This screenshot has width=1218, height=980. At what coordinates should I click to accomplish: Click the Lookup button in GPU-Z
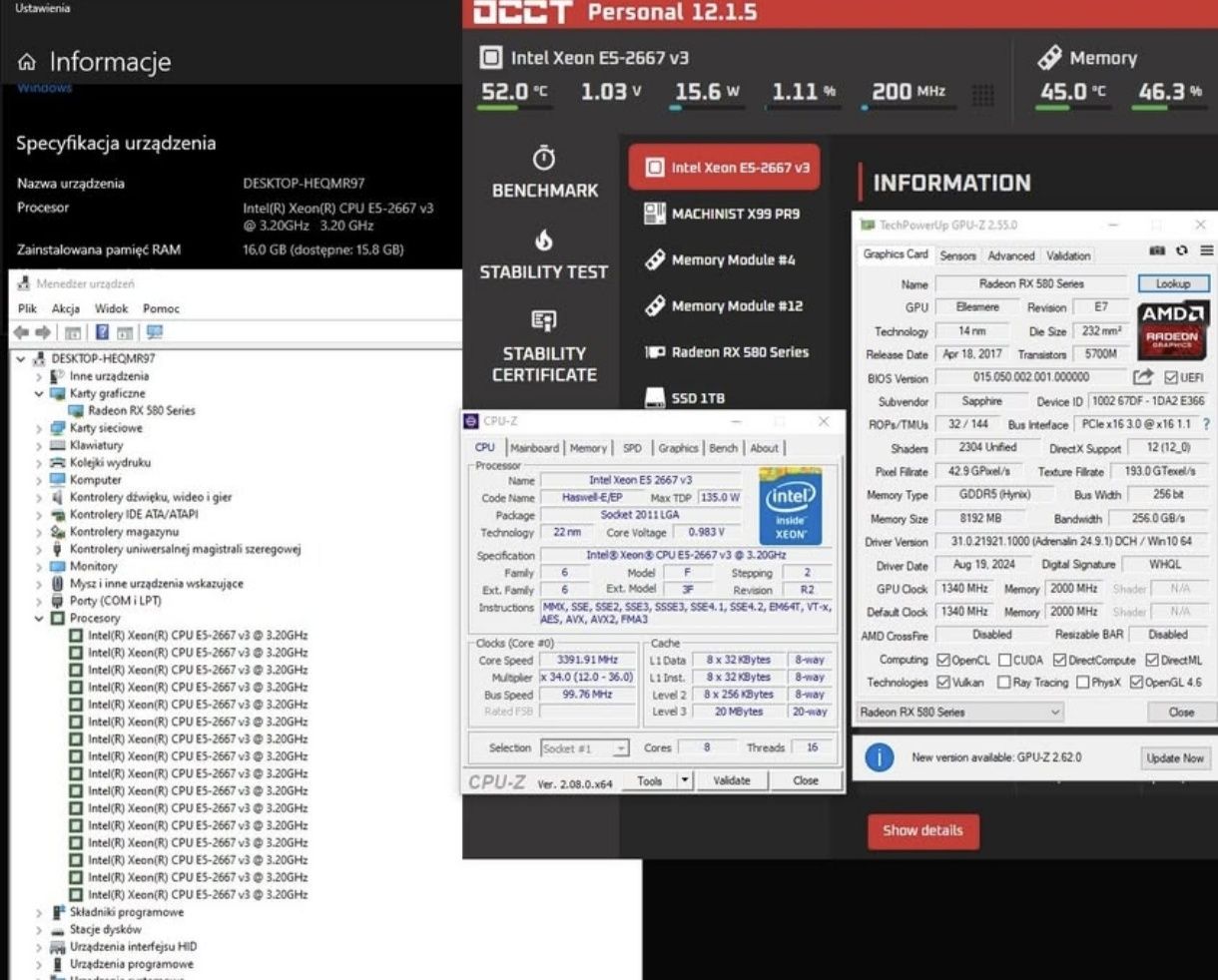click(x=1172, y=283)
